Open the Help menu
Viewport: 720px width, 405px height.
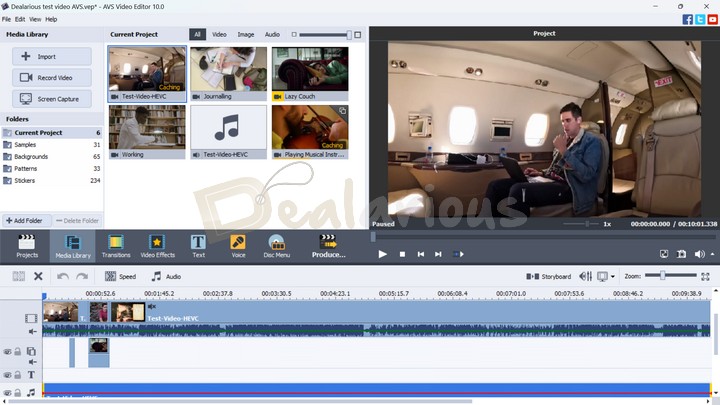tap(51, 19)
